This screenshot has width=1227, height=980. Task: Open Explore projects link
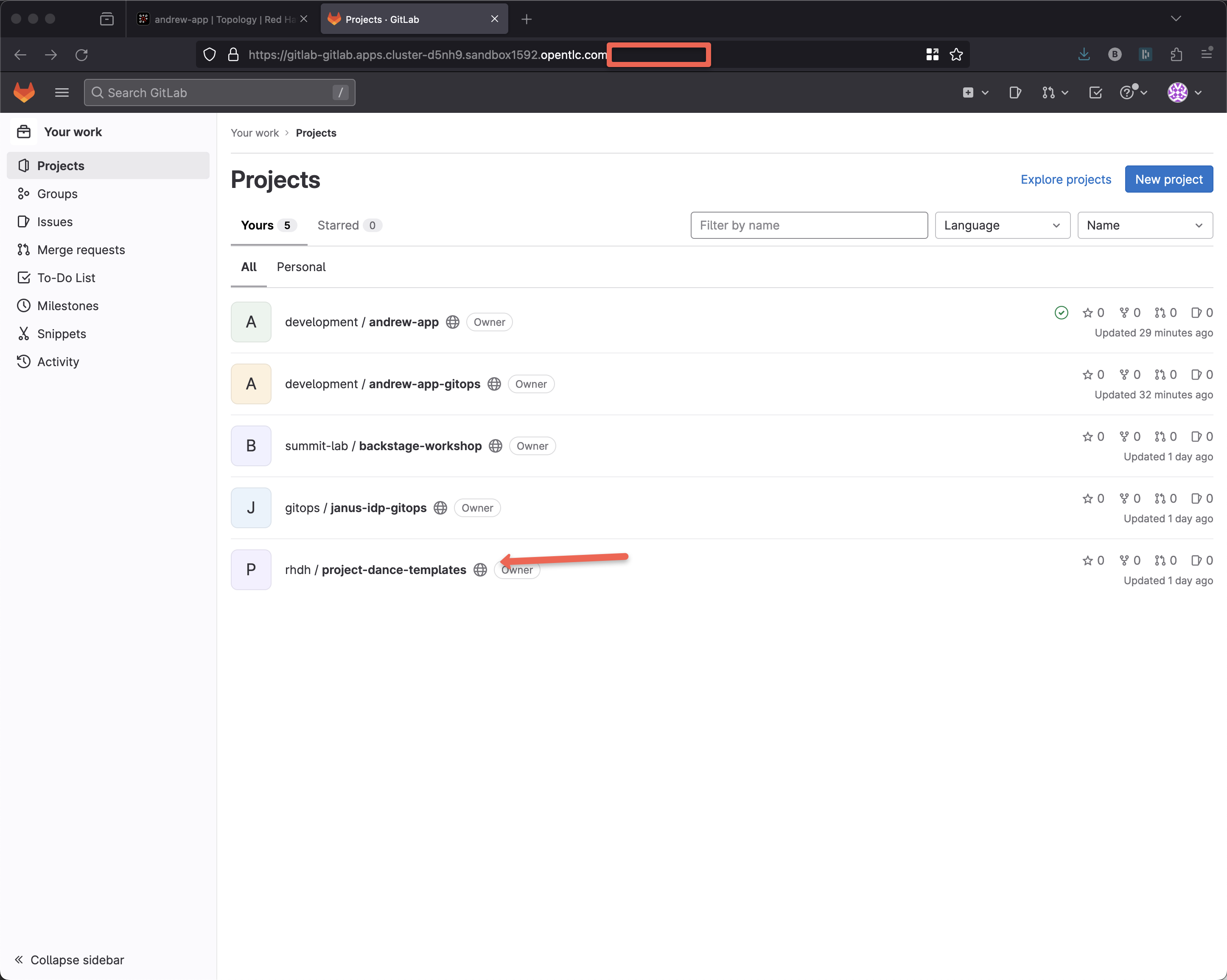1065,179
